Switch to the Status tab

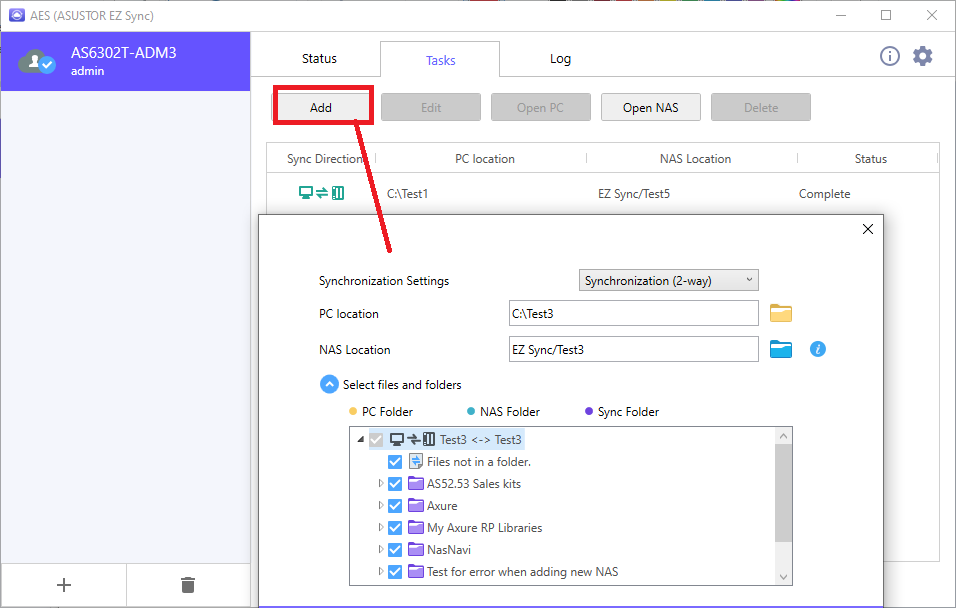(x=319, y=59)
